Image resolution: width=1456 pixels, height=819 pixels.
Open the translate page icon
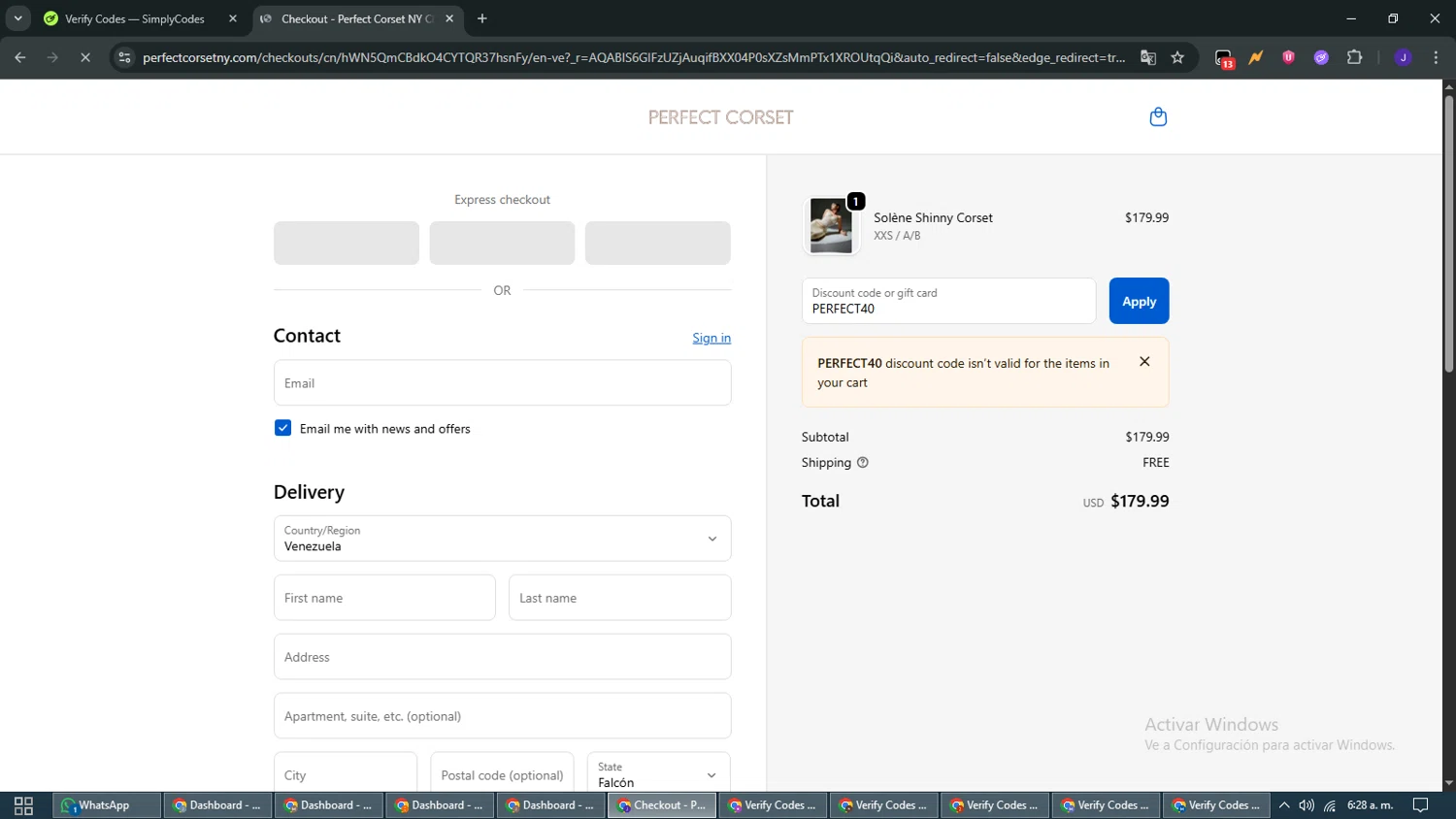tap(1148, 57)
